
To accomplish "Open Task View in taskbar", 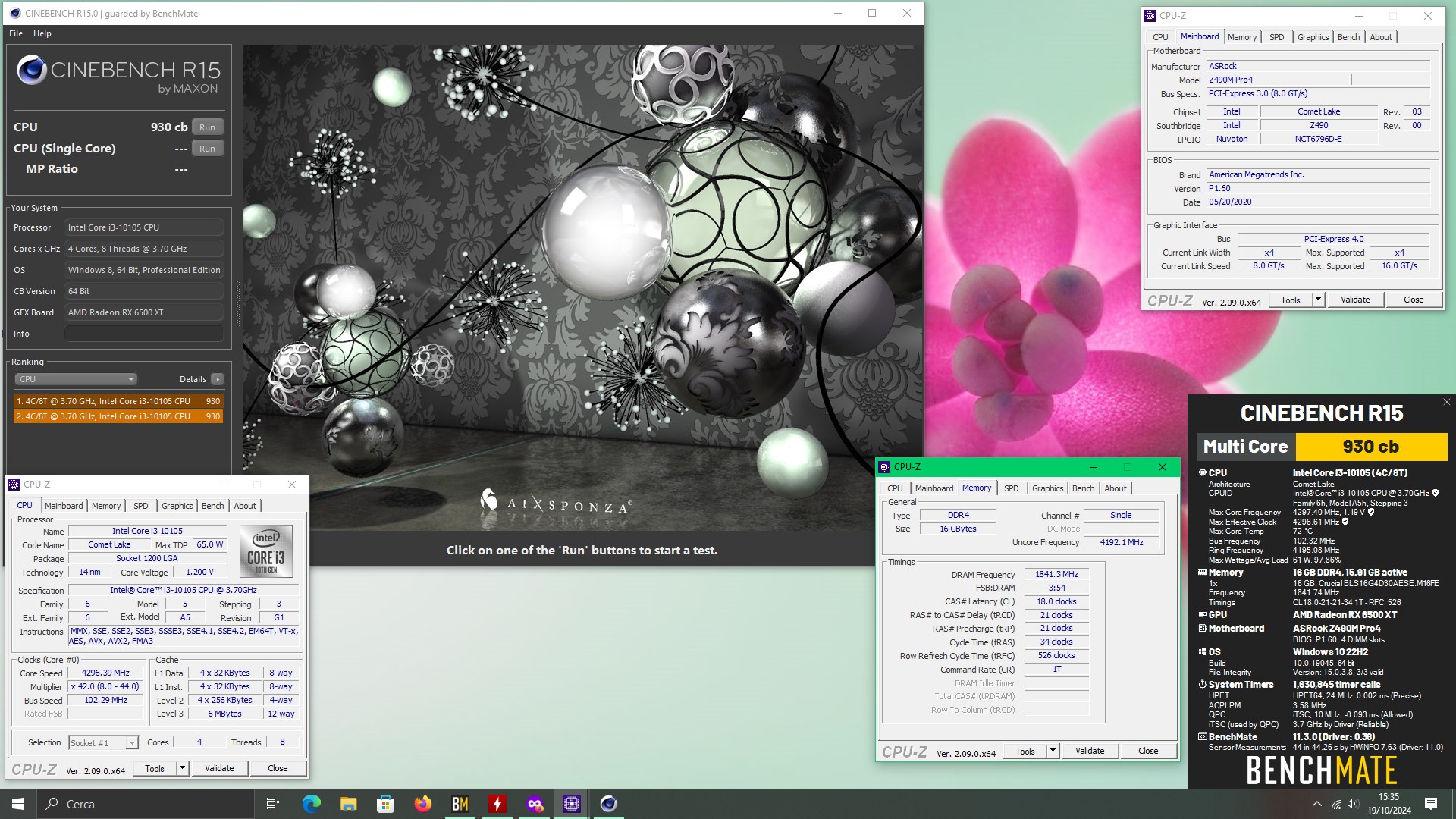I will pos(273,804).
